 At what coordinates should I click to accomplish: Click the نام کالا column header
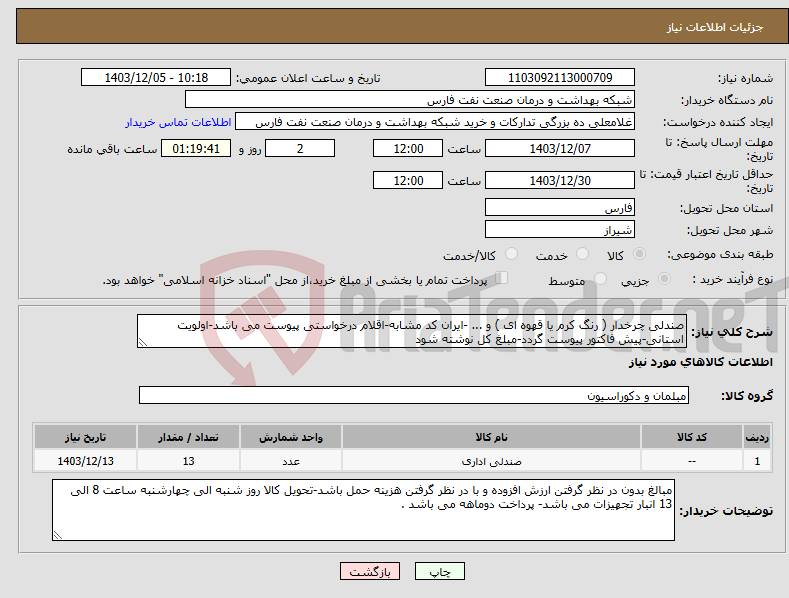point(492,437)
